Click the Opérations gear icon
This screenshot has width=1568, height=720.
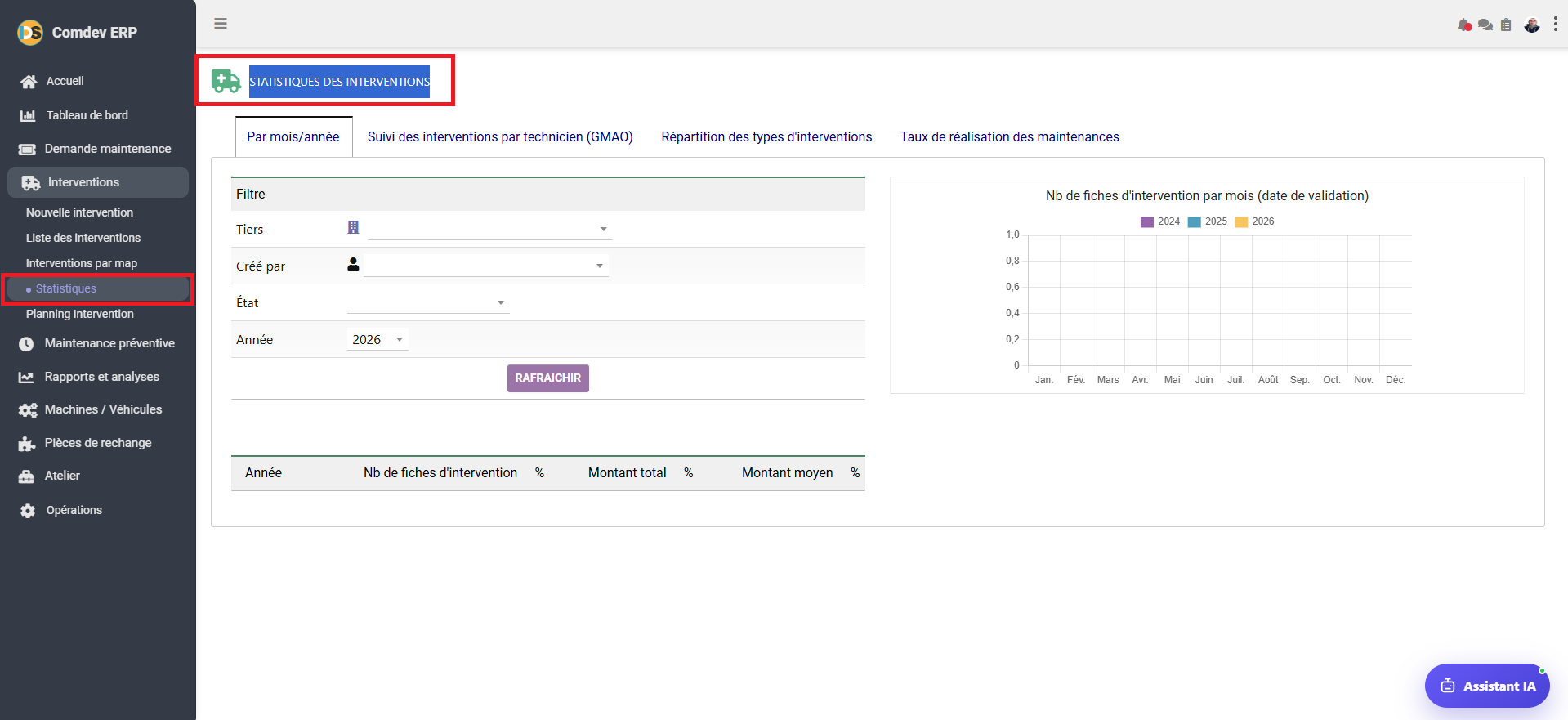click(28, 511)
